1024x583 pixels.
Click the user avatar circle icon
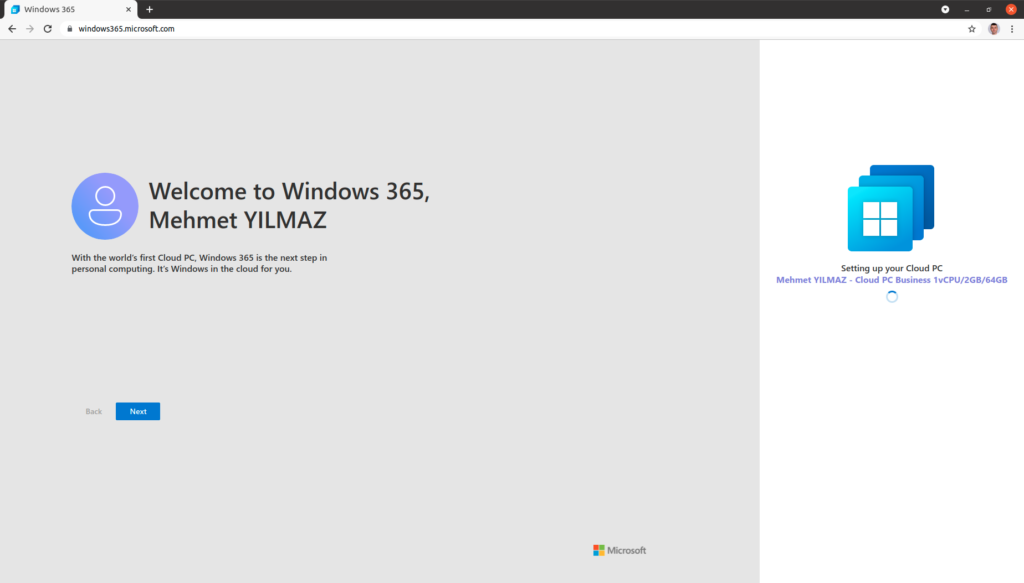[x=104, y=206]
